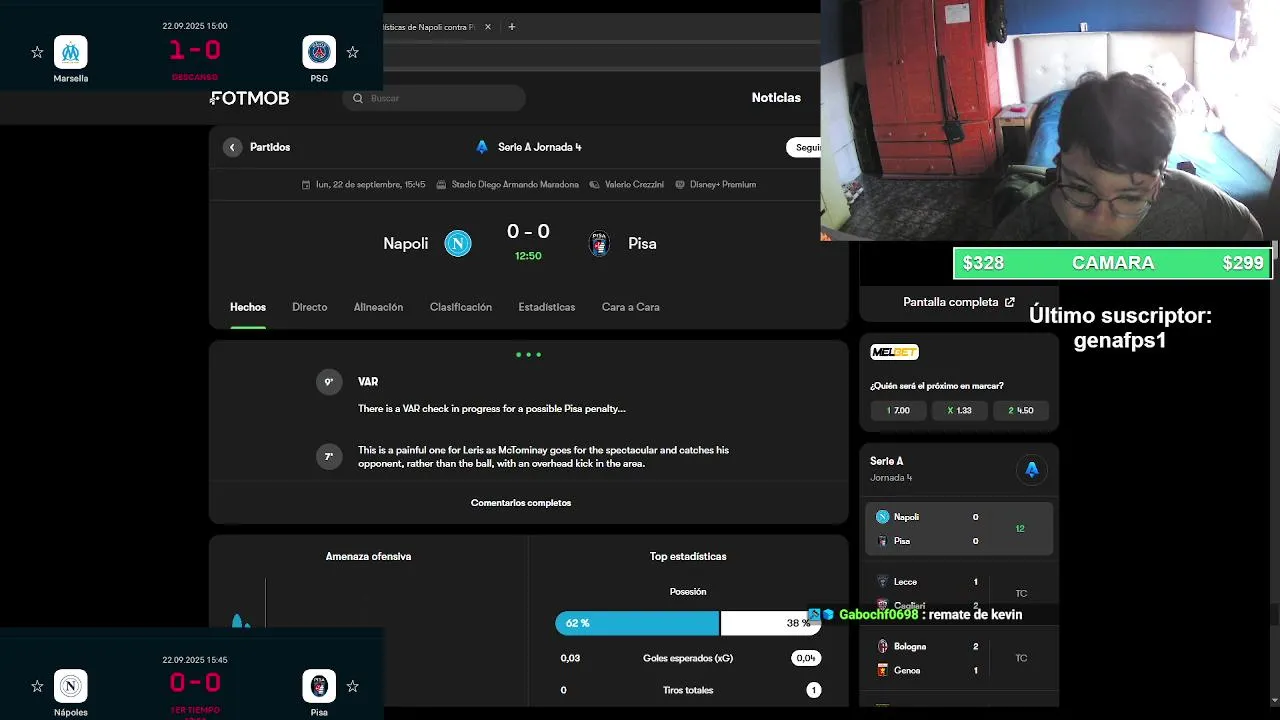
Task: Click the Napoli team name in header
Action: pyautogui.click(x=406, y=243)
